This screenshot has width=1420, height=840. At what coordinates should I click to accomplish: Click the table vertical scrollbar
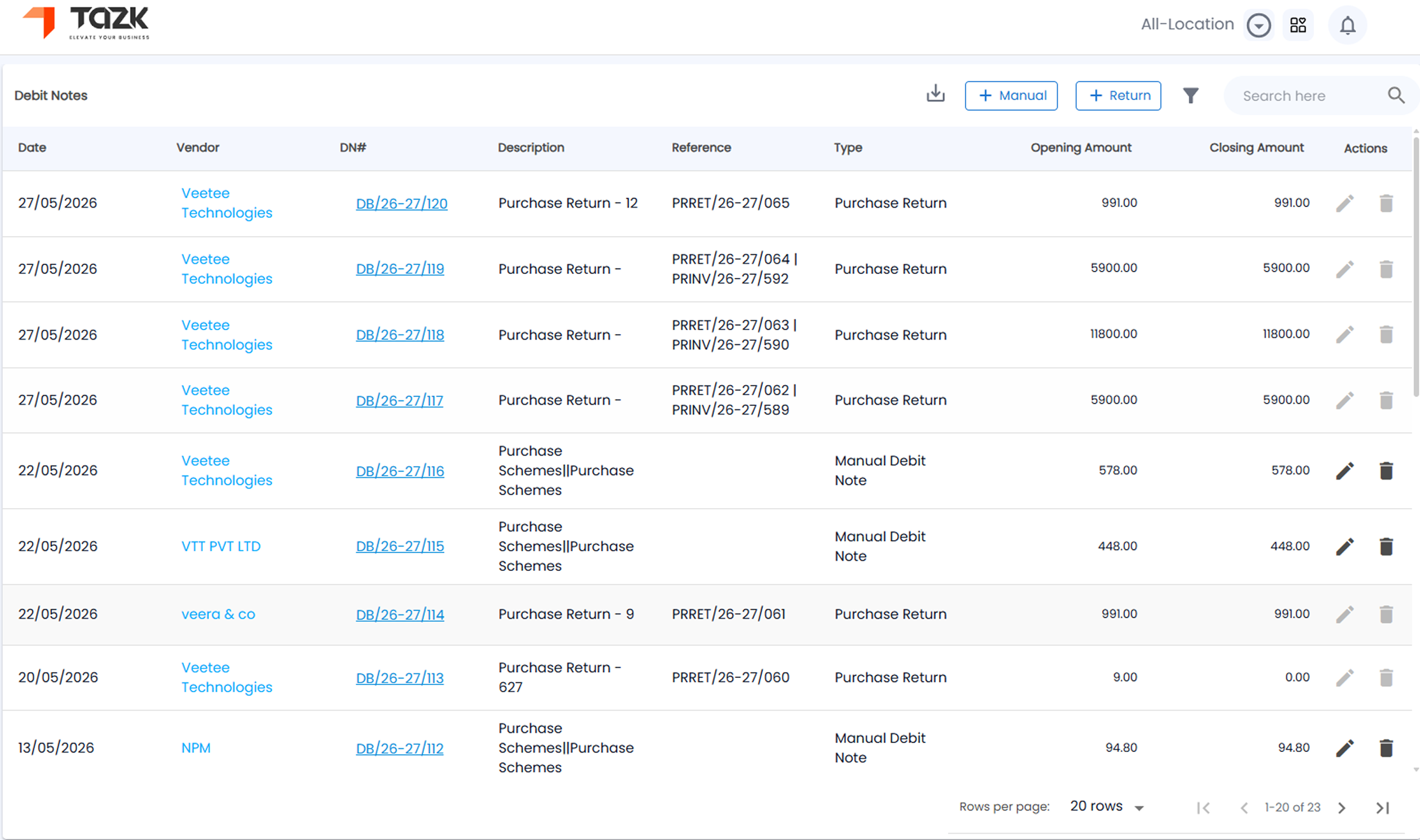click(1415, 266)
